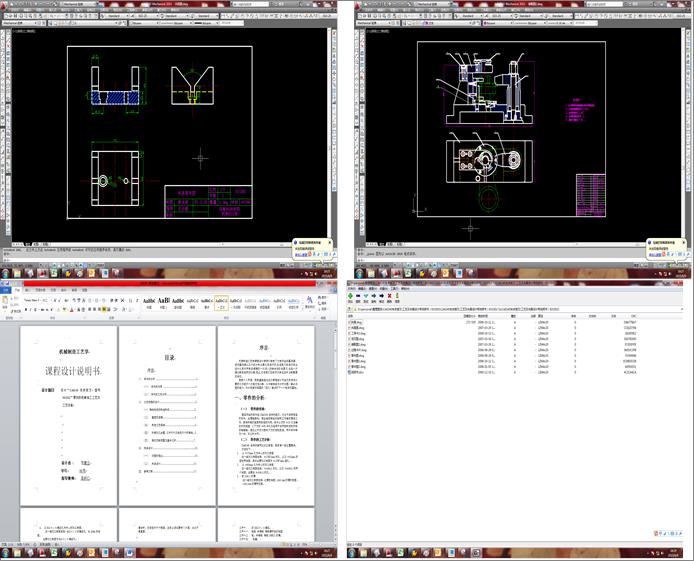The width and height of the screenshot is (694, 561).
Task: Apply first style in Word styles gallery
Action: coord(149,303)
